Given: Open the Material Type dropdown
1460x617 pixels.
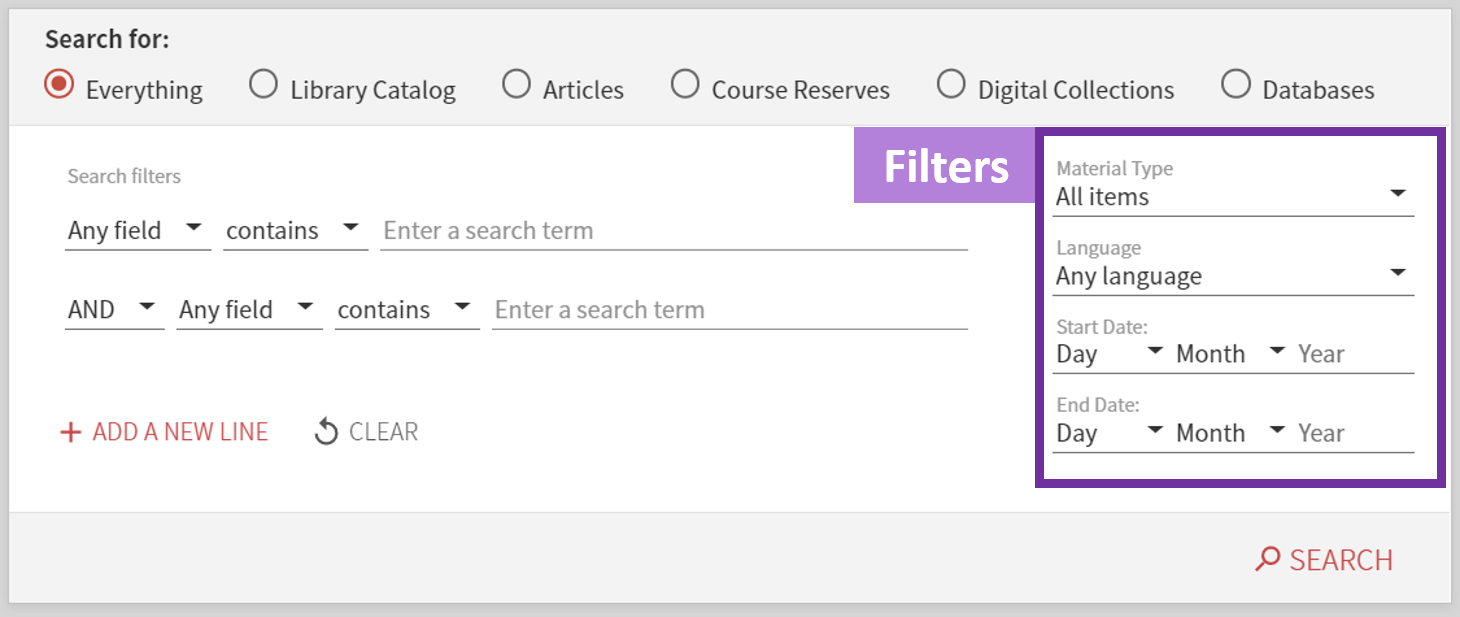Looking at the screenshot, I should [1234, 197].
